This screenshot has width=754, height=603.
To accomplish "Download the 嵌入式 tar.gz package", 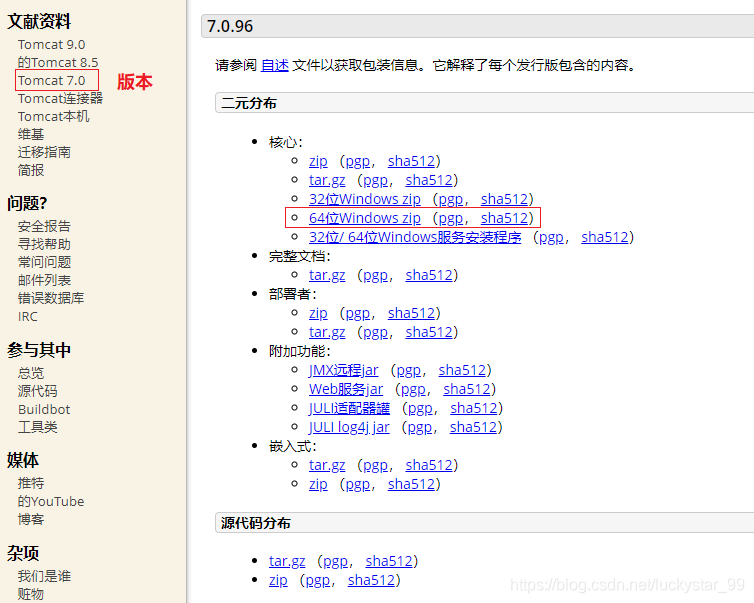I will point(327,465).
